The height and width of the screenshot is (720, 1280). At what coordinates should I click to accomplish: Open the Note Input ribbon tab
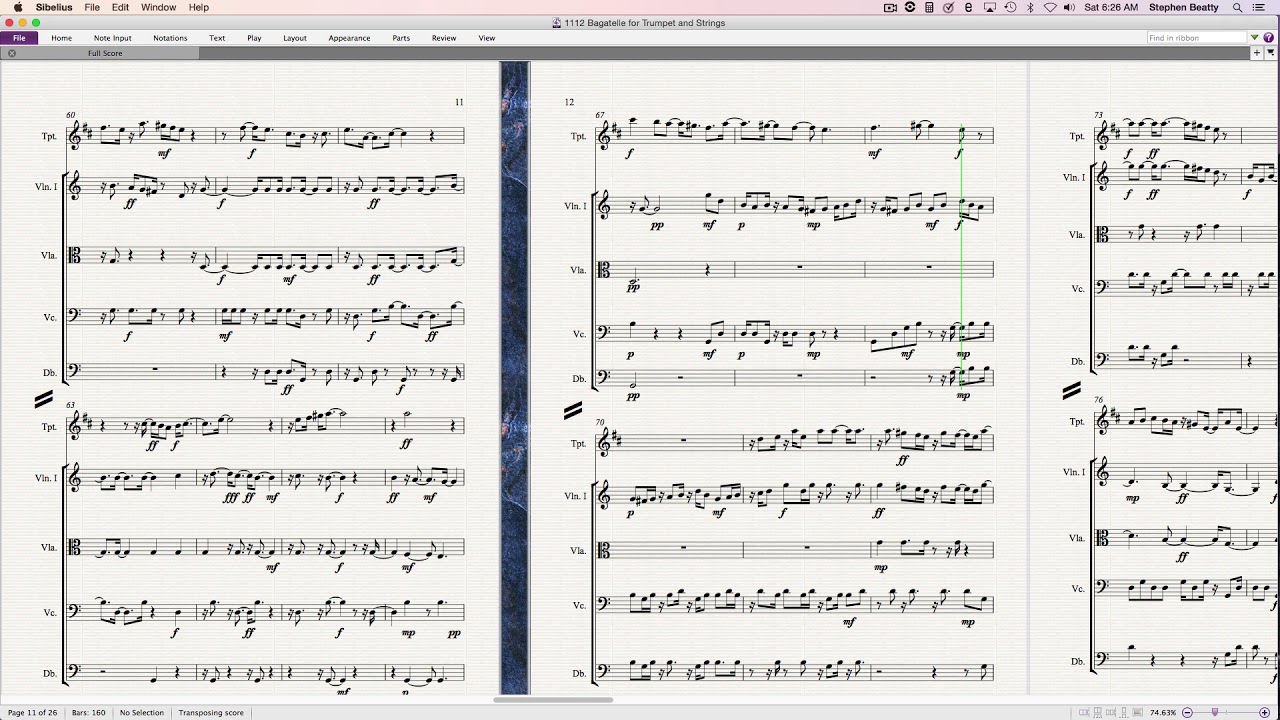tap(113, 38)
